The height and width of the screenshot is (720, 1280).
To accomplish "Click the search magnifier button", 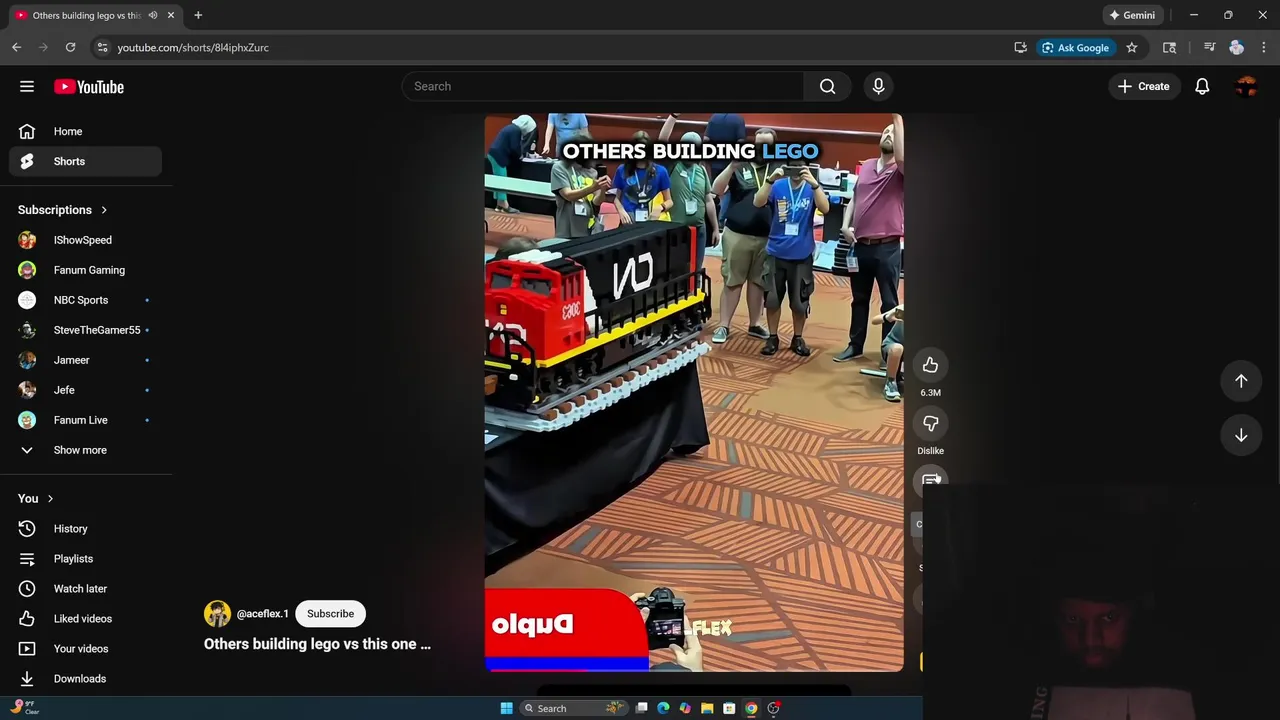I will pyautogui.click(x=828, y=86).
